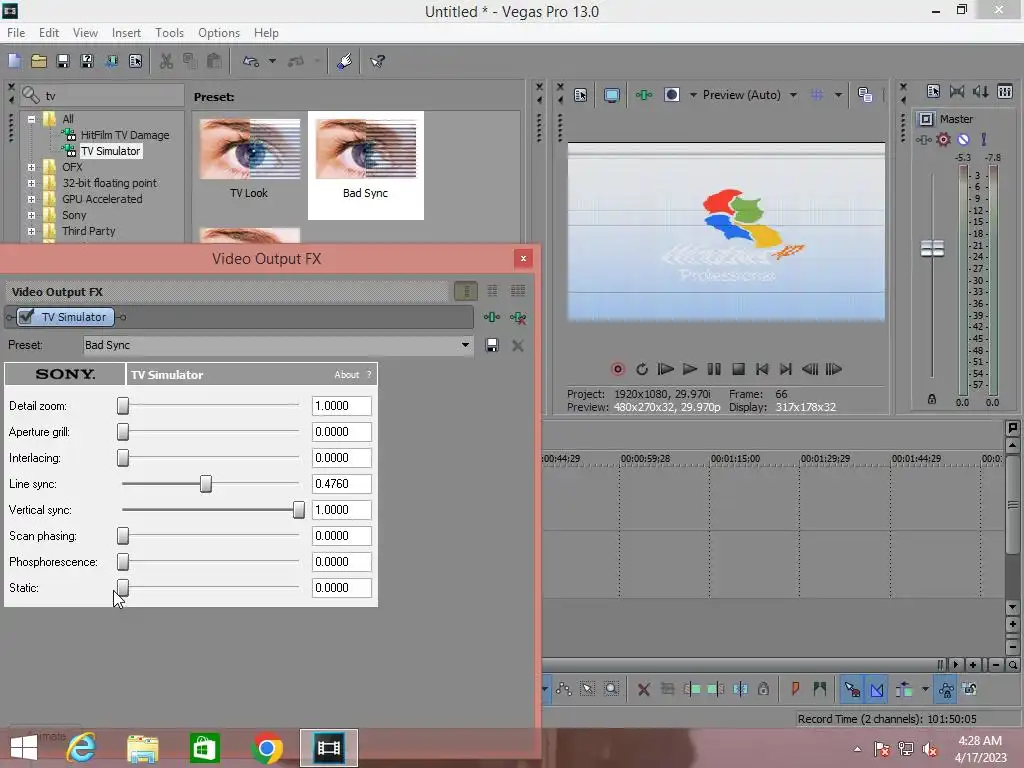
Task: Collapse the All folder in plug-in tree
Action: pyautogui.click(x=31, y=120)
